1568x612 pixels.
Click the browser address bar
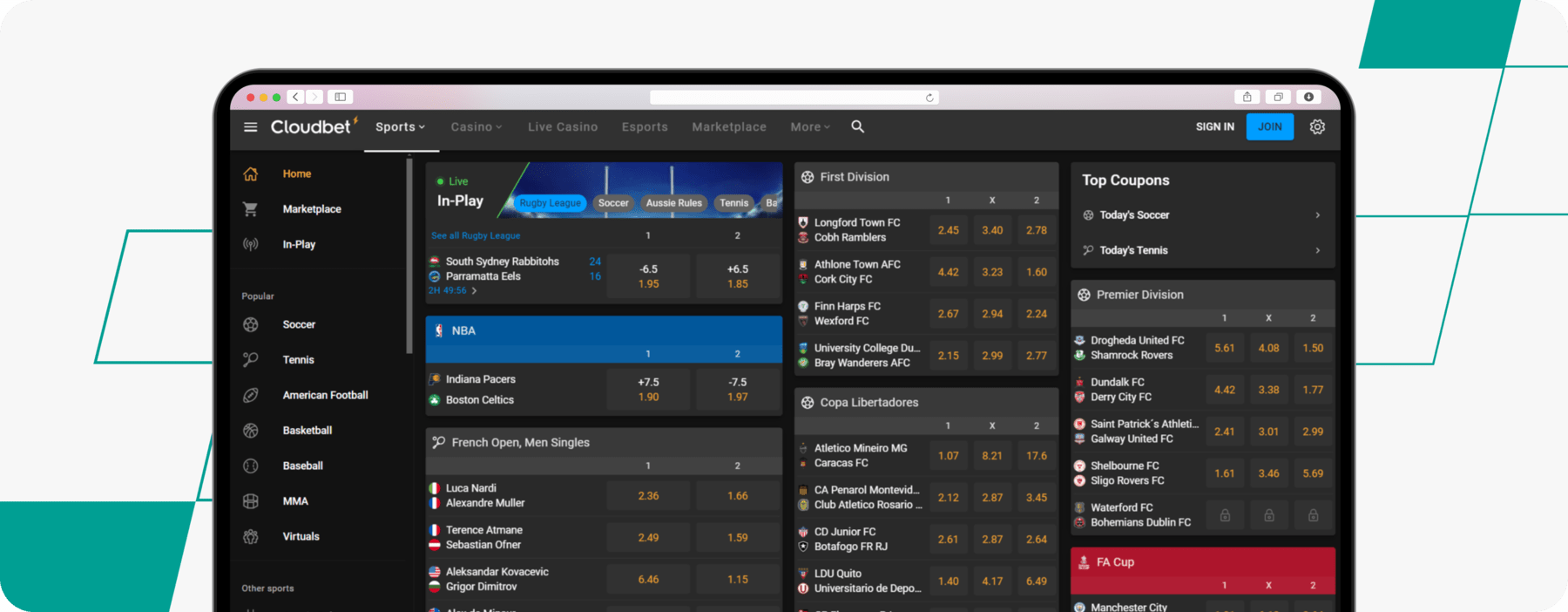794,98
